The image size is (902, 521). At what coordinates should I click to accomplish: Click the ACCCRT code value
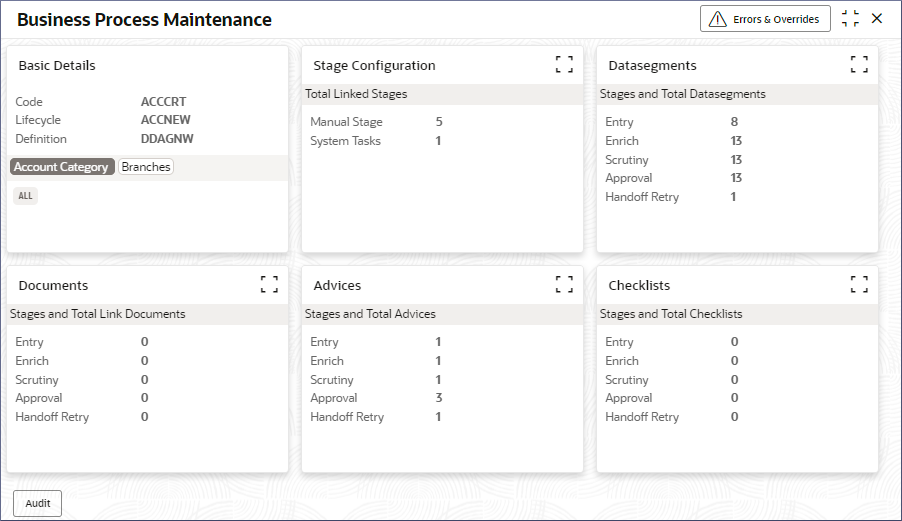tap(163, 102)
